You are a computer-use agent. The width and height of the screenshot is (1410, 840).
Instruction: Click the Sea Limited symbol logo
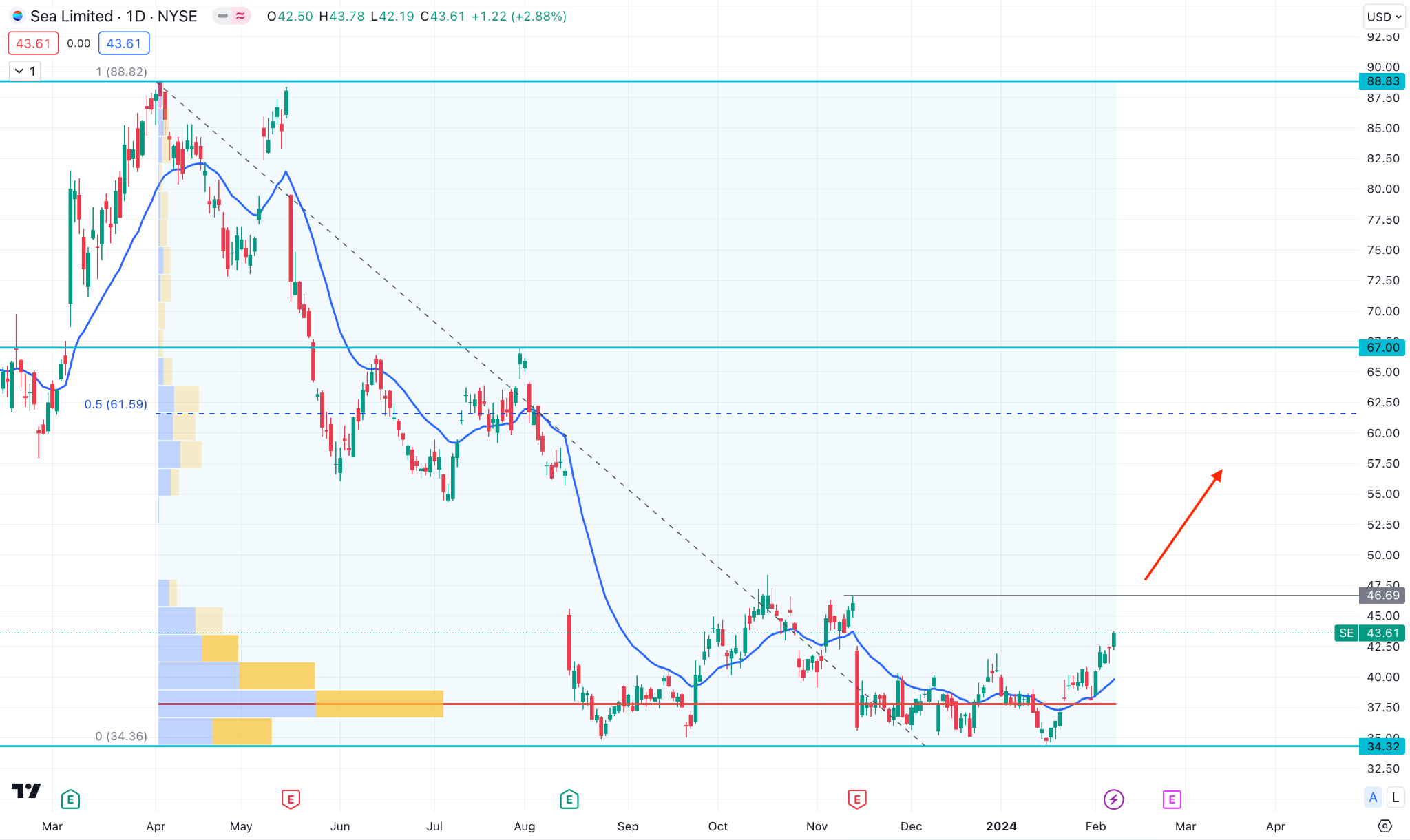pyautogui.click(x=18, y=16)
